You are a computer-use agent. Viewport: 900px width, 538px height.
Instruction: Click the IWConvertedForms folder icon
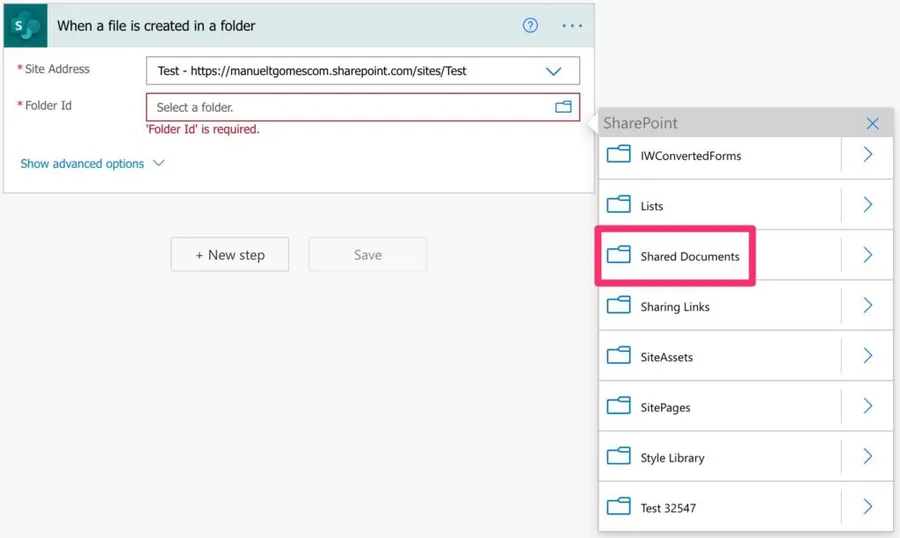point(619,155)
